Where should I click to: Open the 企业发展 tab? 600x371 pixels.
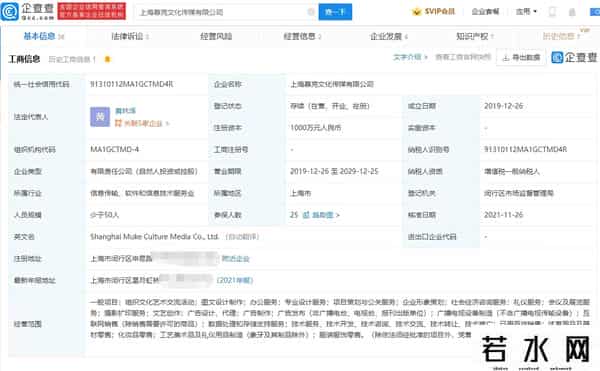click(x=388, y=36)
